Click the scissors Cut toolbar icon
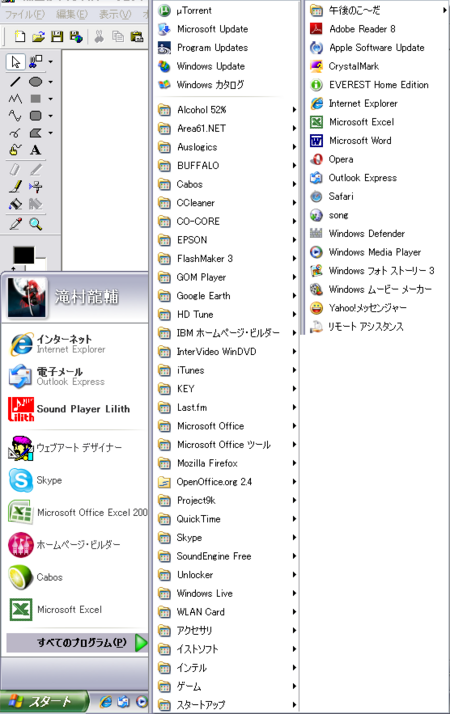The height and width of the screenshot is (714, 450). 99,36
